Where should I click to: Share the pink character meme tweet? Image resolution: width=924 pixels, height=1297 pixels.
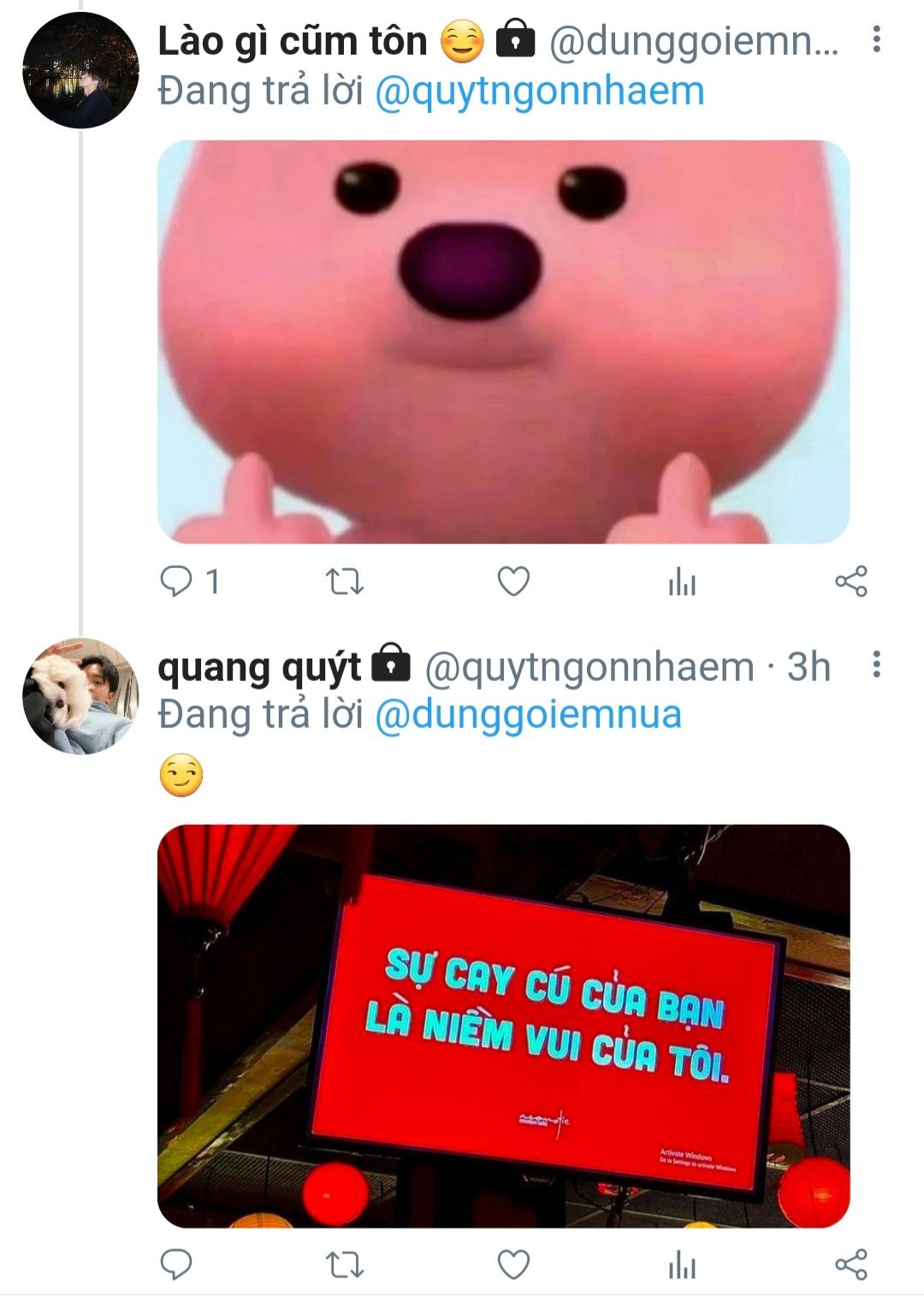tap(850, 582)
